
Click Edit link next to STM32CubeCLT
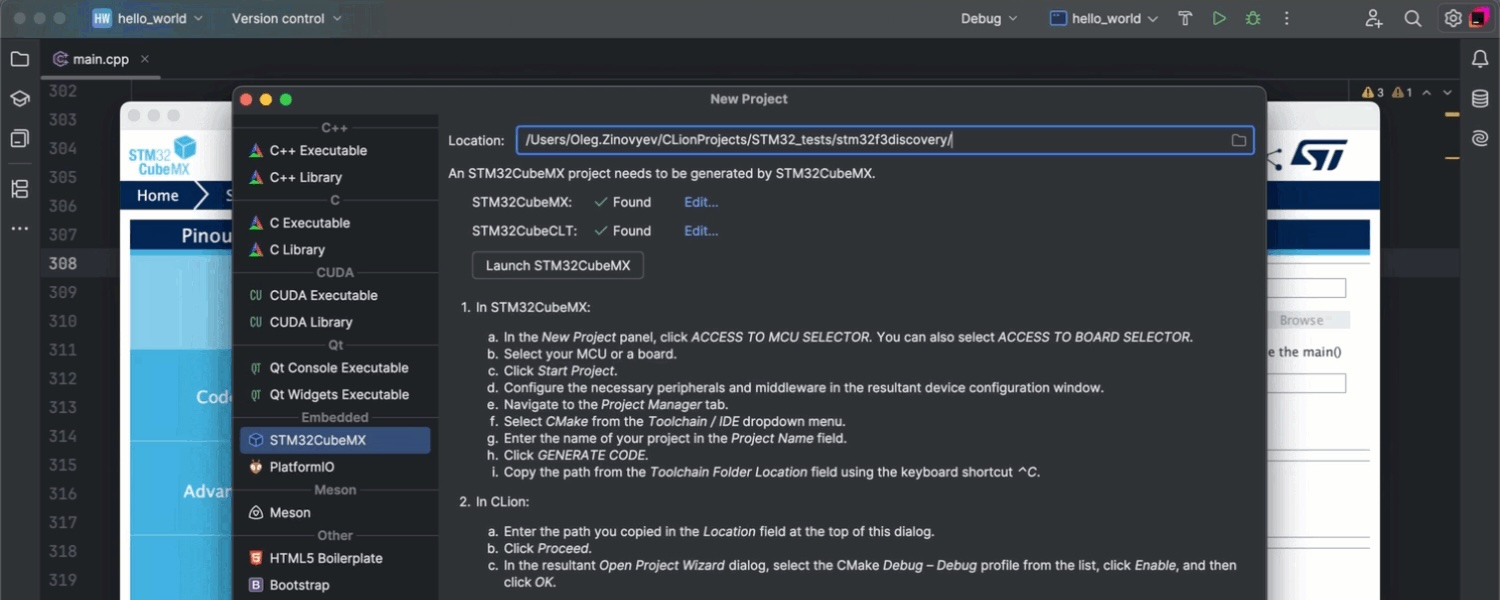pyautogui.click(x=700, y=231)
